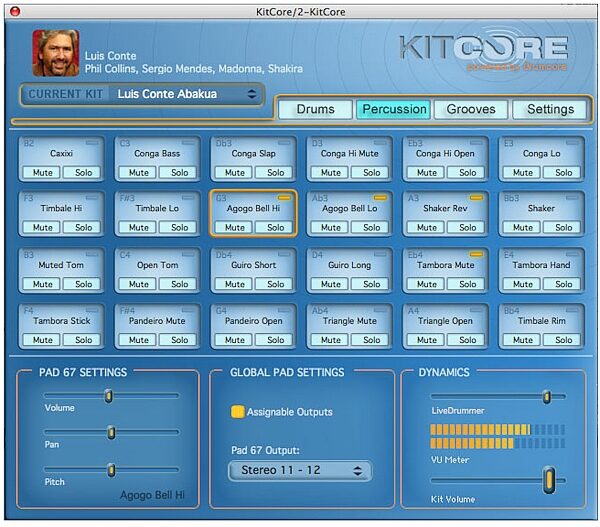Click the Pad 67 Volume slider

pos(111,396)
